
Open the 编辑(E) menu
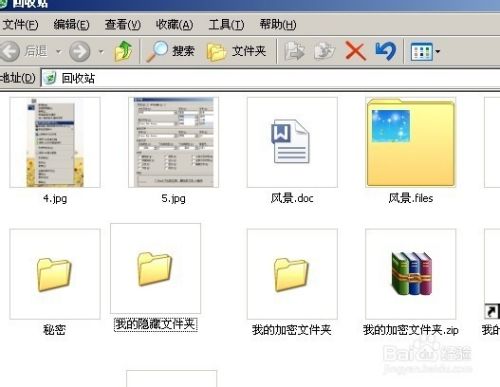[71, 24]
